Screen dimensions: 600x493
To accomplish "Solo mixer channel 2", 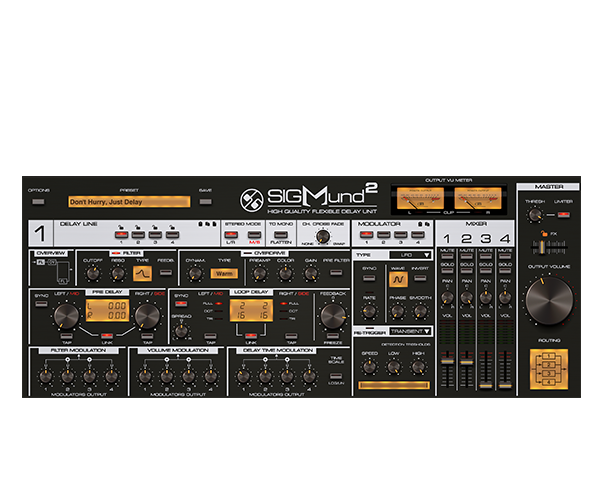I will tap(466, 271).
